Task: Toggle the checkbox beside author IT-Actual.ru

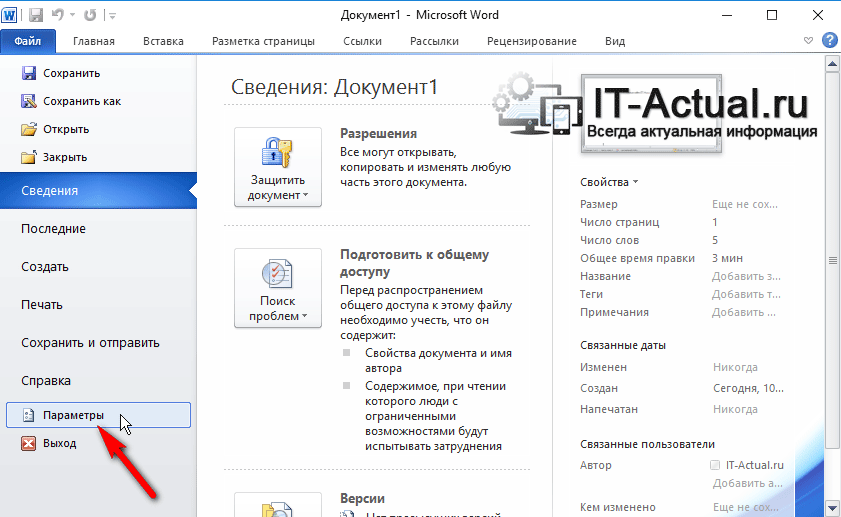Action: pos(714,465)
